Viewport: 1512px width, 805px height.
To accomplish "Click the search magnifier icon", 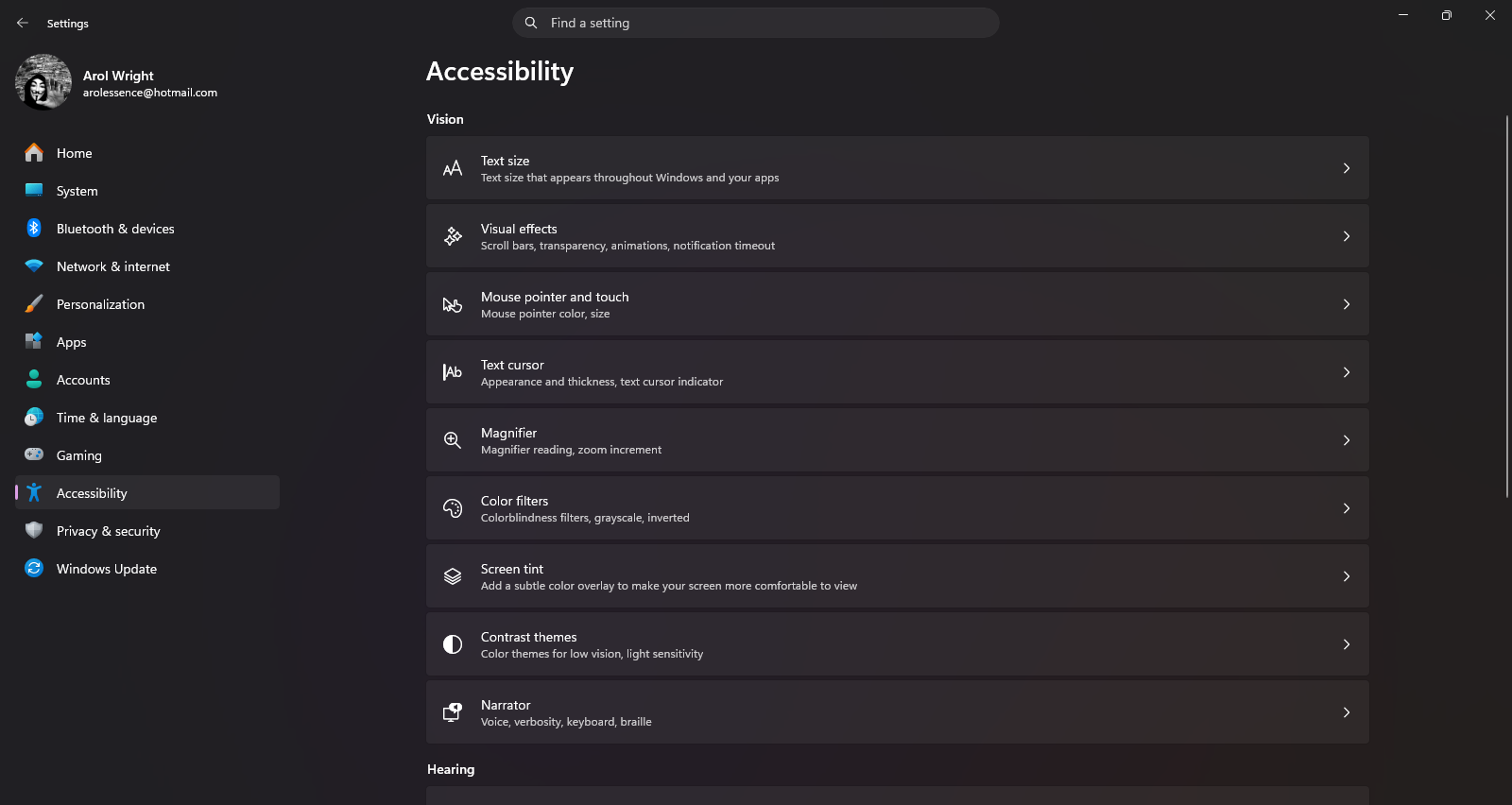I will point(531,23).
